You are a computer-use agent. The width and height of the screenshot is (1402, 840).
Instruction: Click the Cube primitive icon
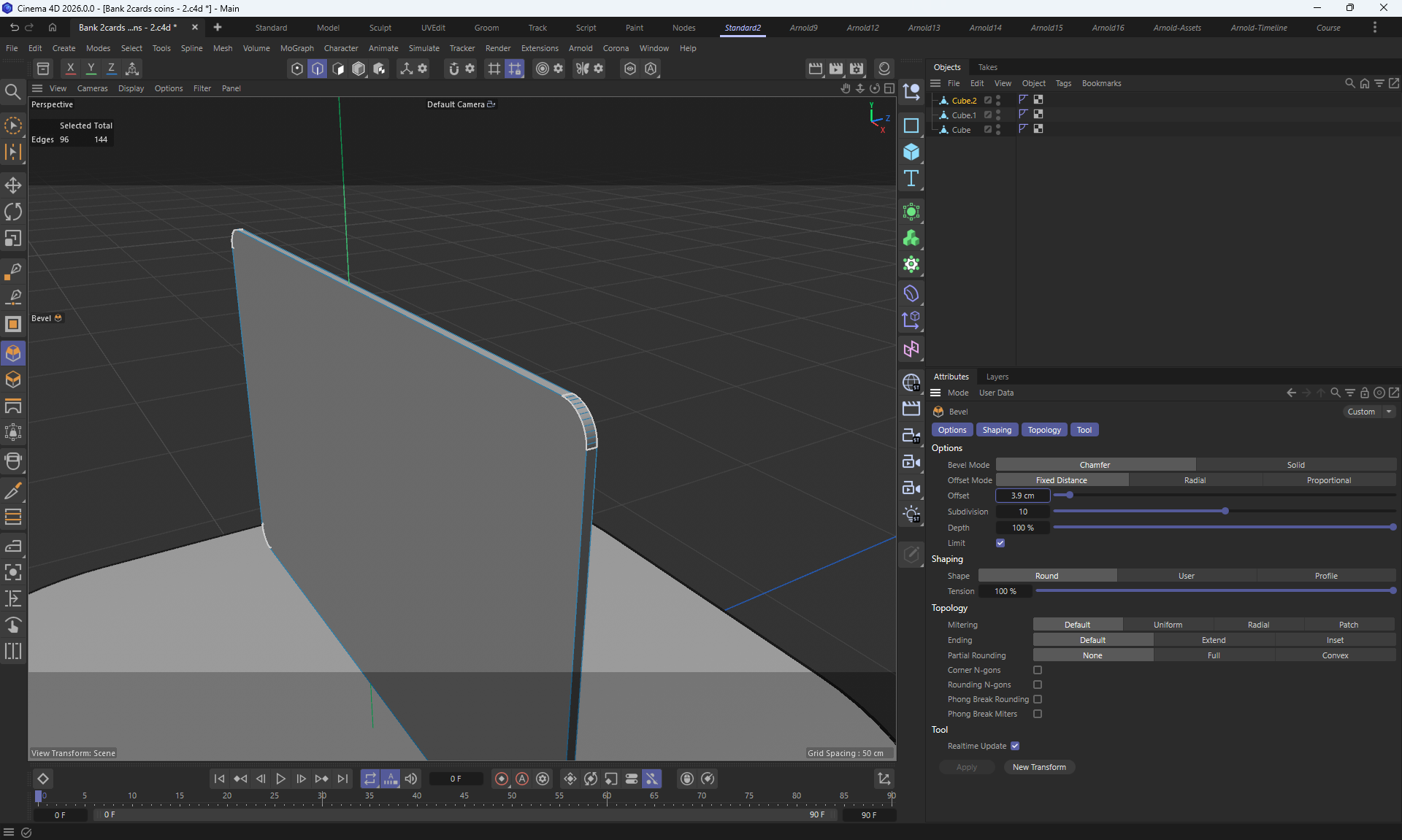tap(911, 152)
